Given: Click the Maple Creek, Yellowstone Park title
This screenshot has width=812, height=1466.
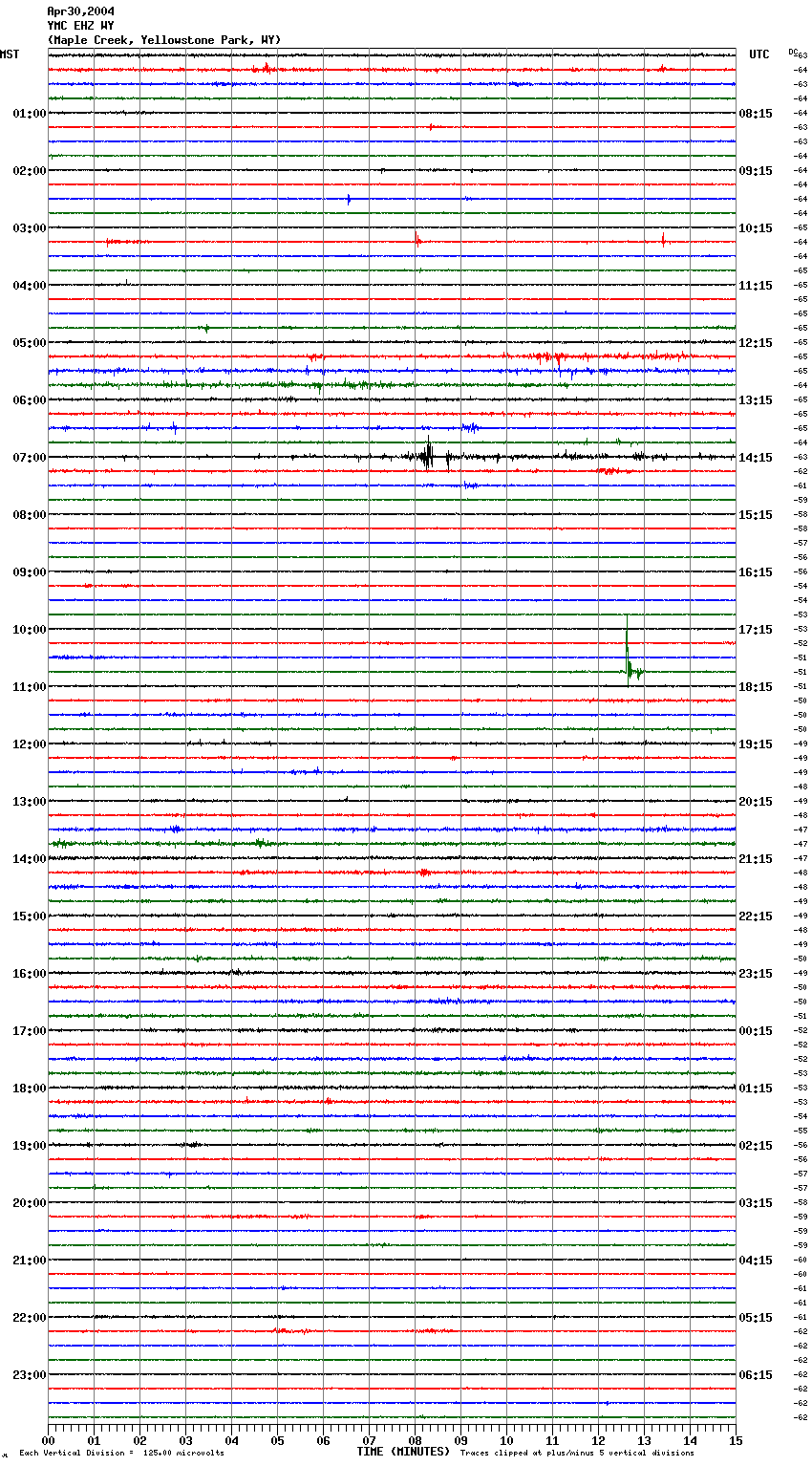Looking at the screenshot, I should point(164,40).
